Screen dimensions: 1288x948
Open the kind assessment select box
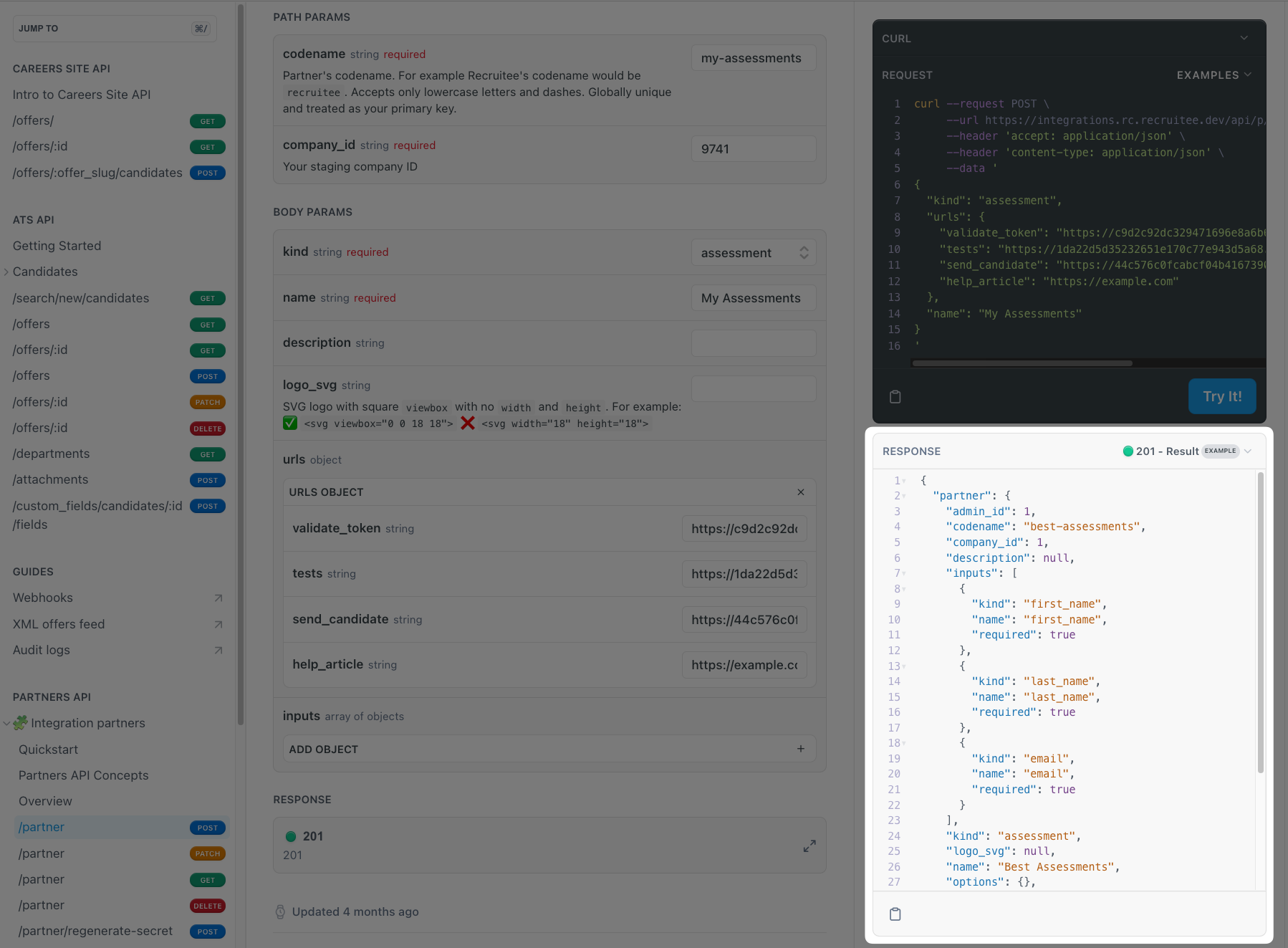(x=754, y=253)
